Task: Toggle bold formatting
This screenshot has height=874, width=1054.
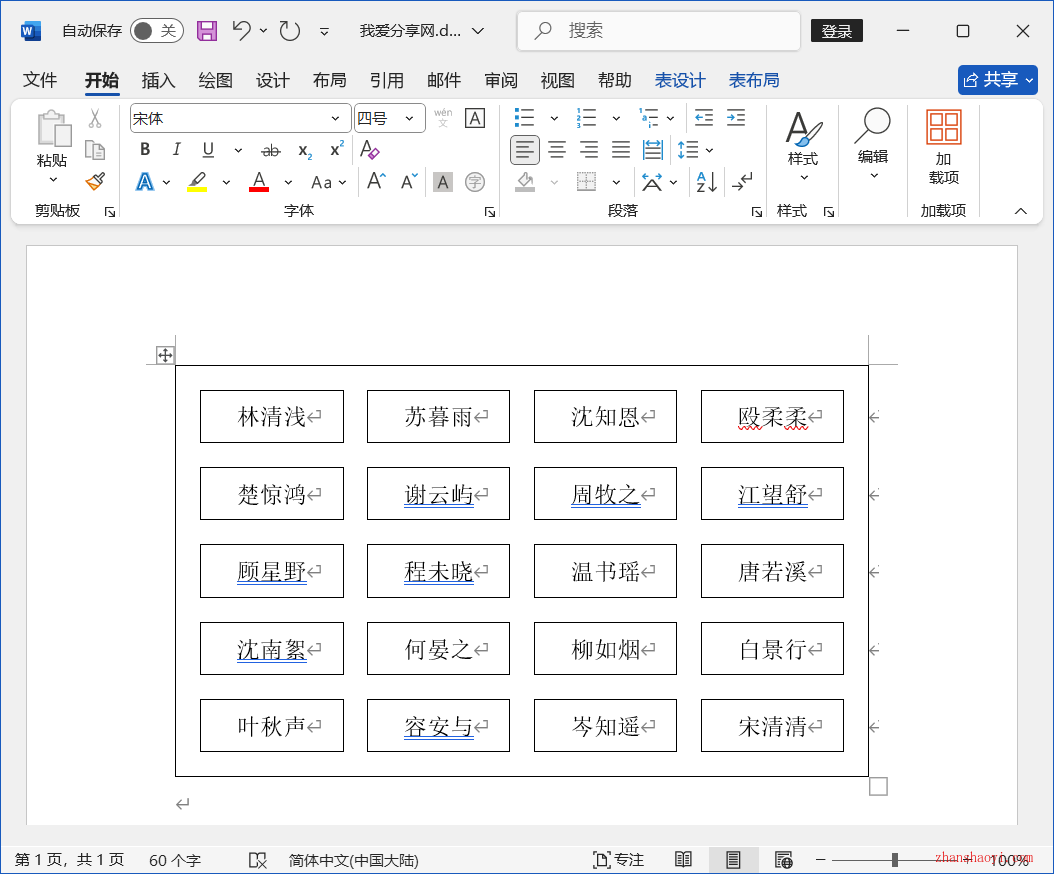Action: [145, 149]
